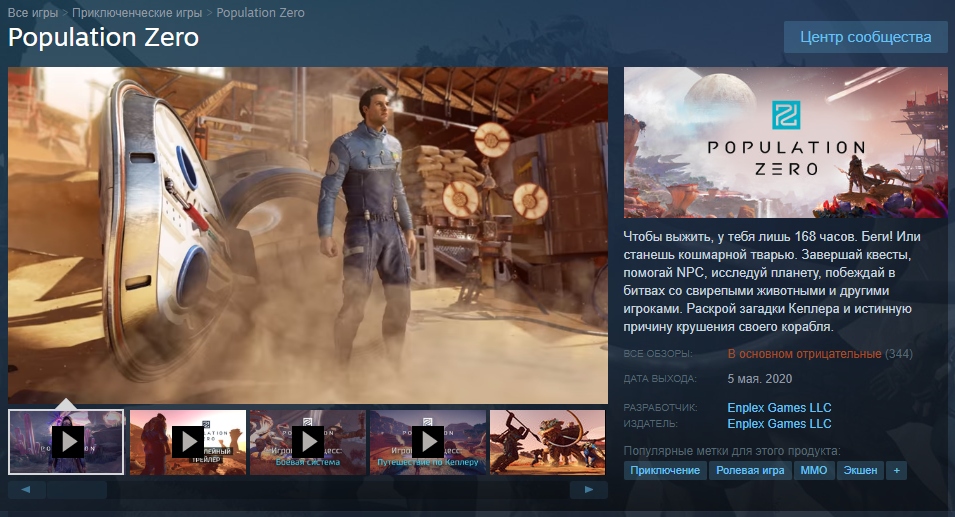Click the right arrow of thumbnail strip
This screenshot has width=955, height=517.
tap(589, 489)
